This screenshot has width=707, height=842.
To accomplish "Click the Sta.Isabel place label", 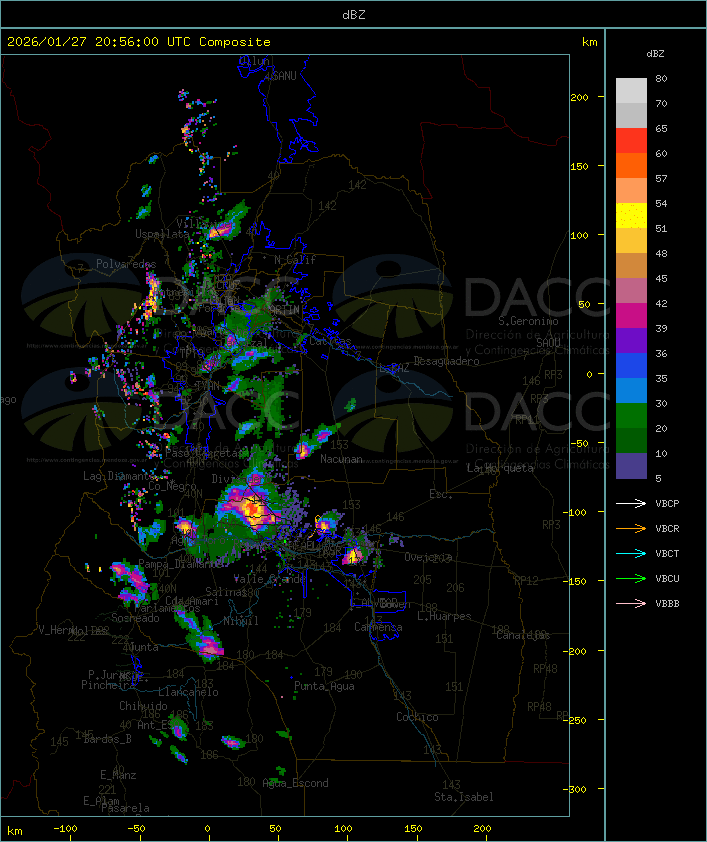I will (464, 797).
